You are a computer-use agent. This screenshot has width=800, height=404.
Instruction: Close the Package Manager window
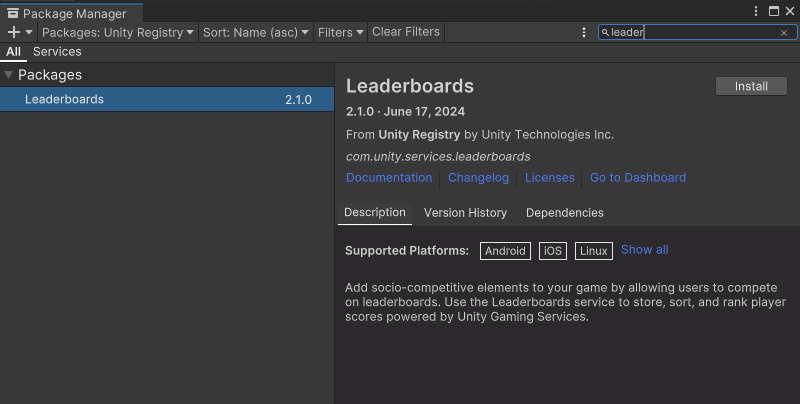(x=790, y=11)
